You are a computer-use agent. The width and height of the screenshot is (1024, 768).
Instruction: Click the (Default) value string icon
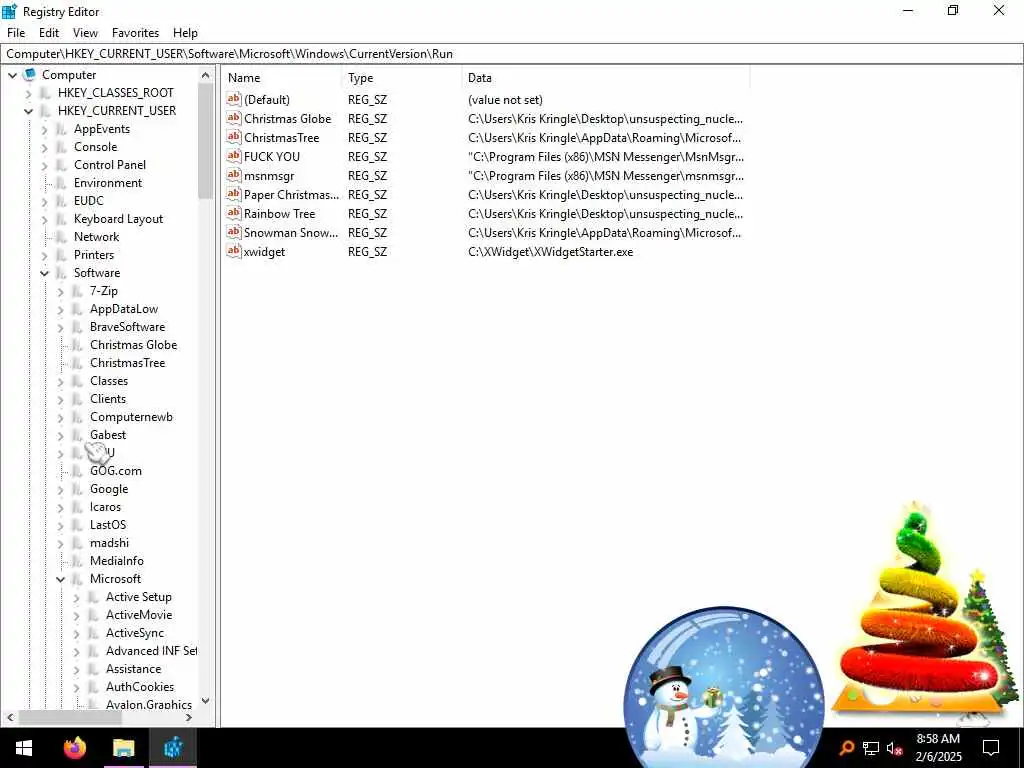pos(234,99)
